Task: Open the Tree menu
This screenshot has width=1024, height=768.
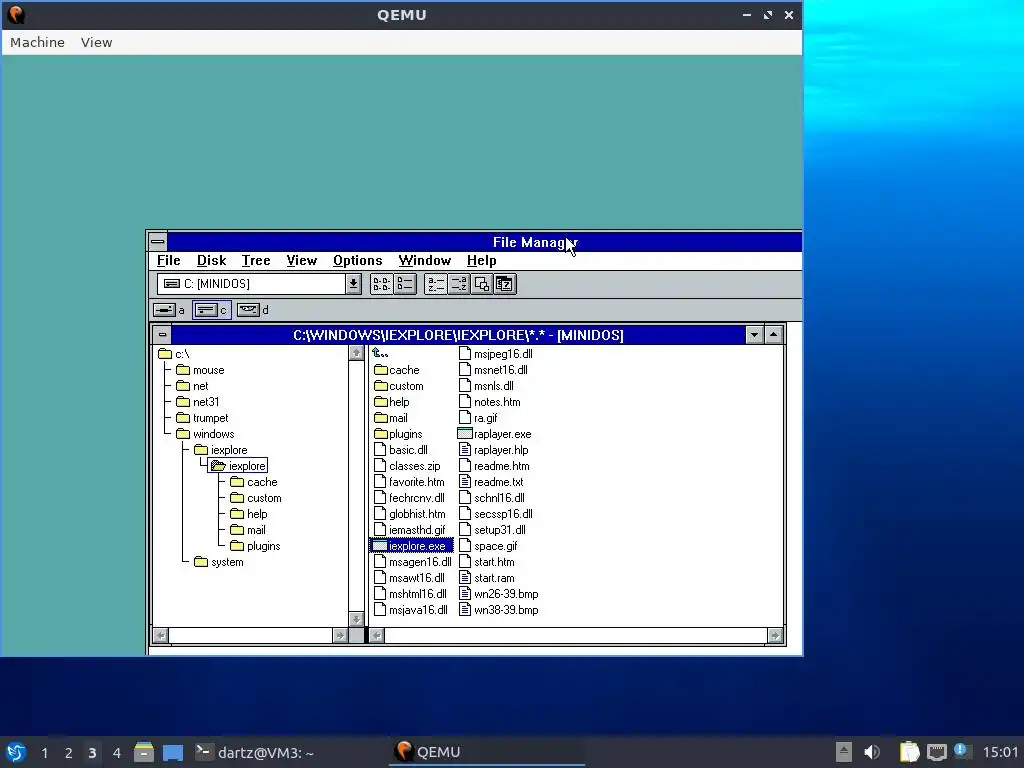Action: tap(256, 261)
